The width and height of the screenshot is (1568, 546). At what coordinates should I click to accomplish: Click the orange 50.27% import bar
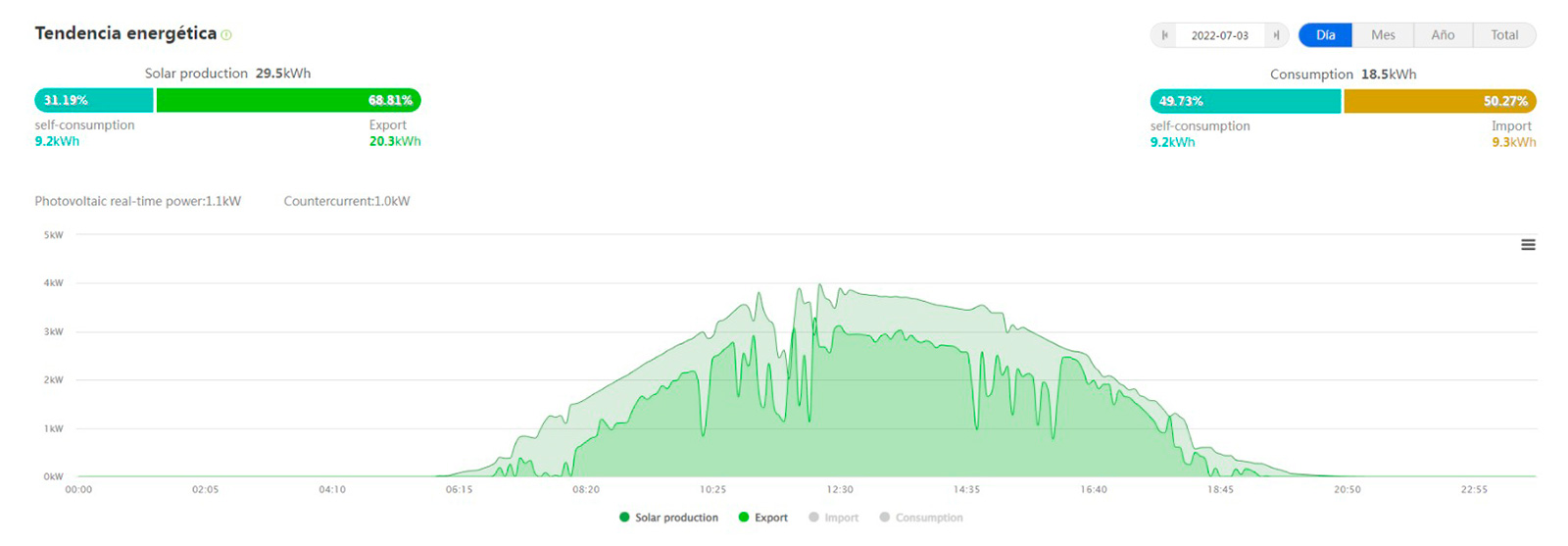point(1439,101)
